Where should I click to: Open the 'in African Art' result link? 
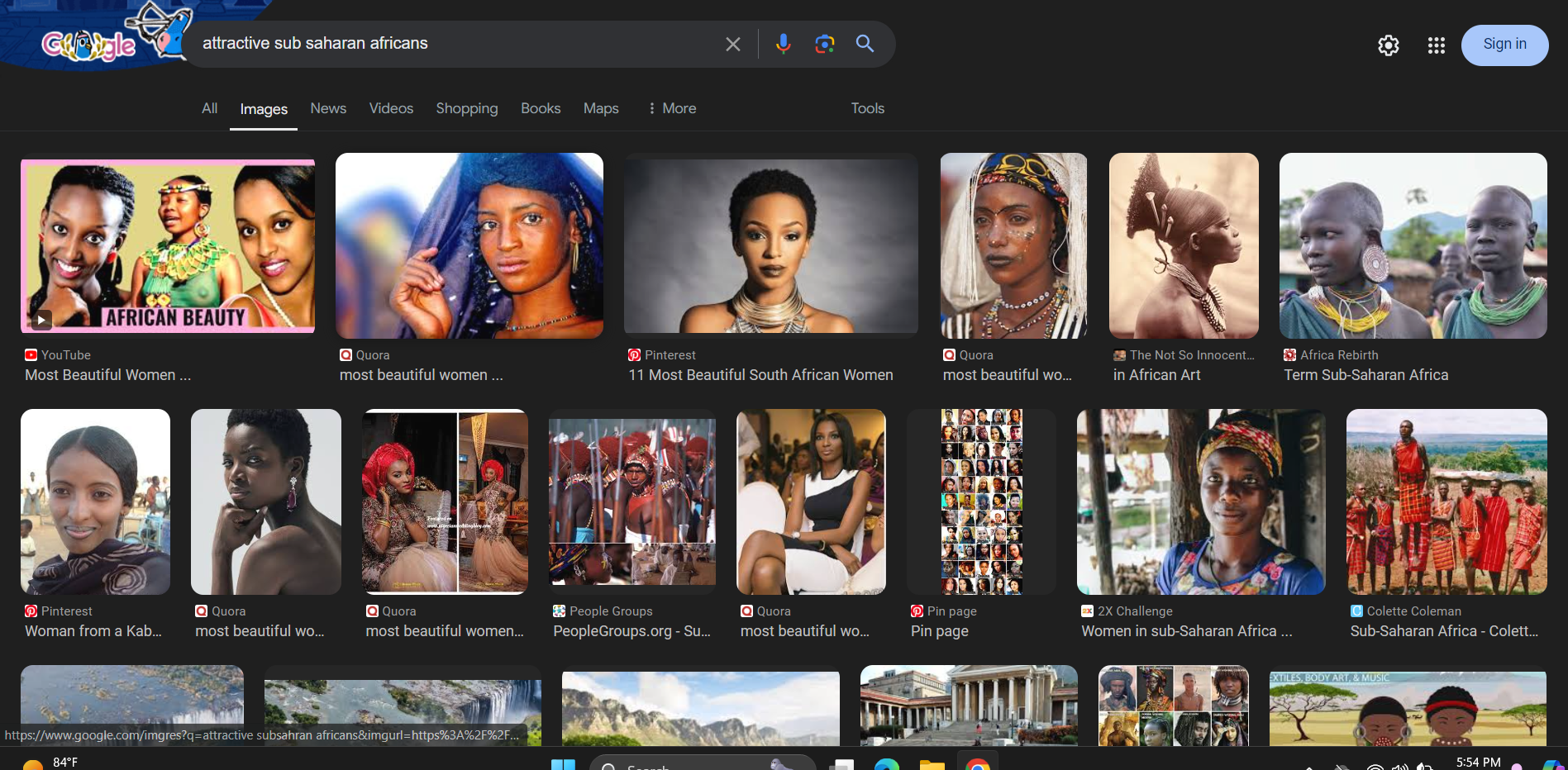[1156, 375]
